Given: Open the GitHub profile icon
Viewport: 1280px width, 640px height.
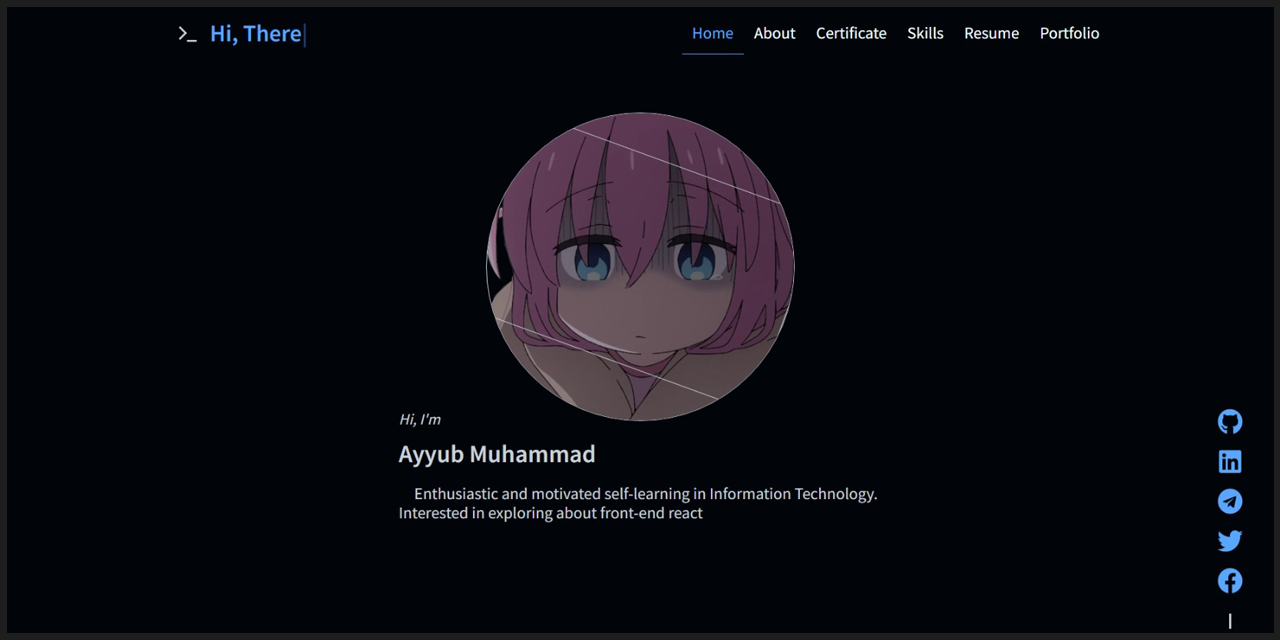Looking at the screenshot, I should click(x=1230, y=421).
